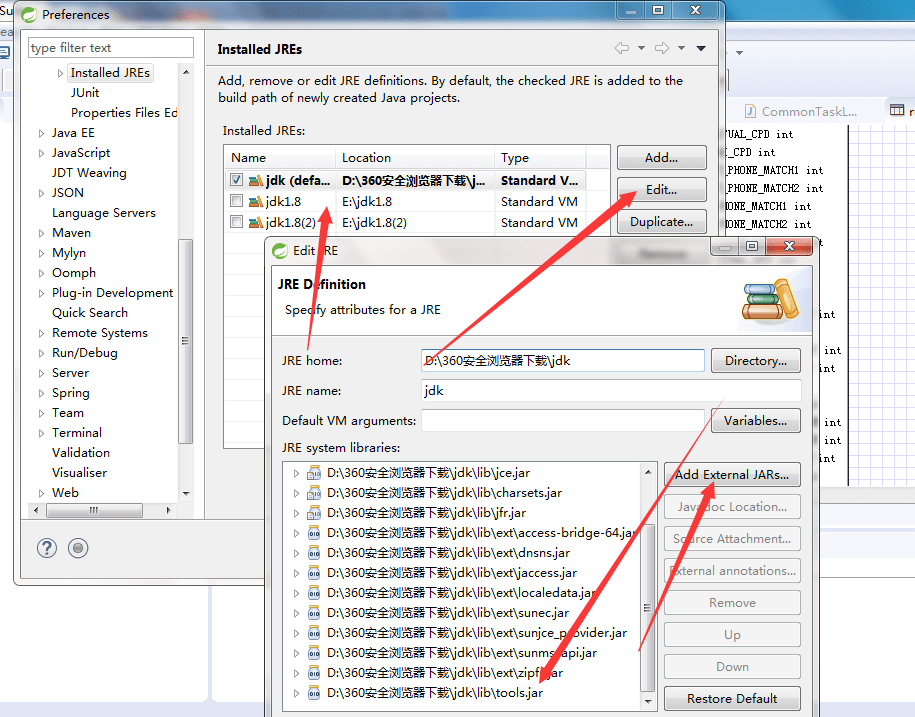Click the jar icon next to charsets.jar
Viewport: 915px width, 717px height.
coord(315,491)
